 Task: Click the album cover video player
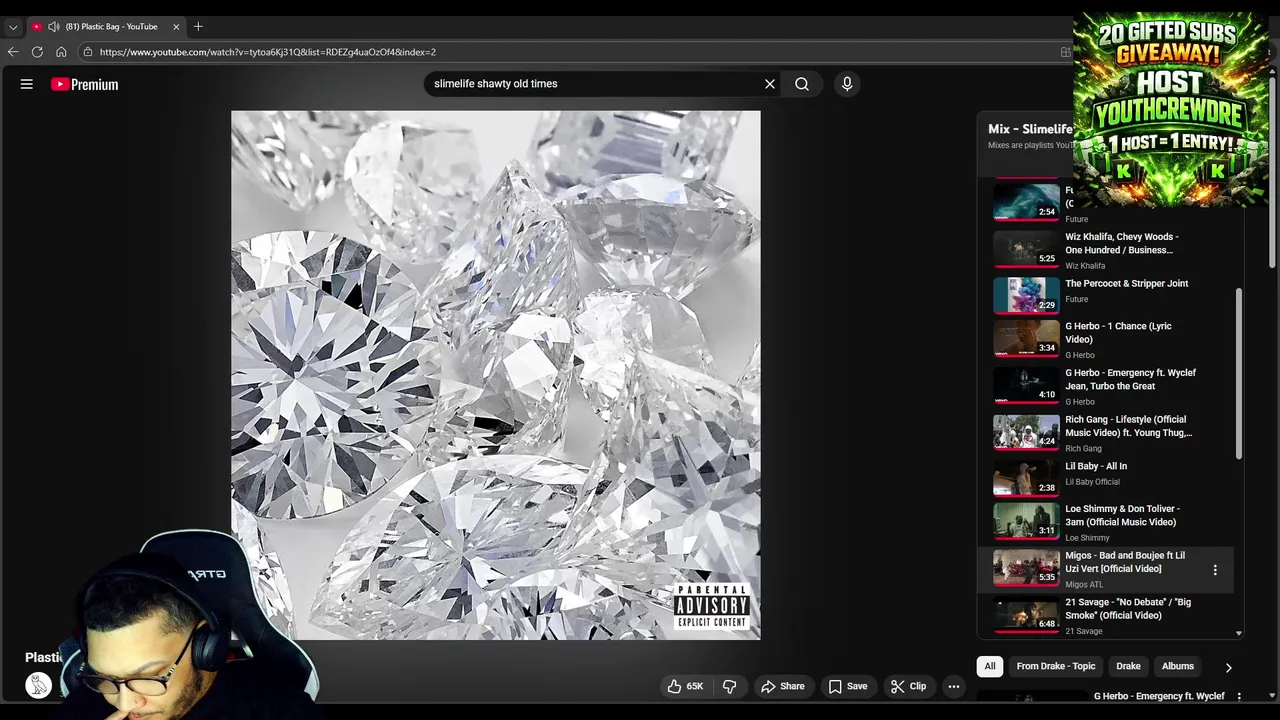coord(496,375)
